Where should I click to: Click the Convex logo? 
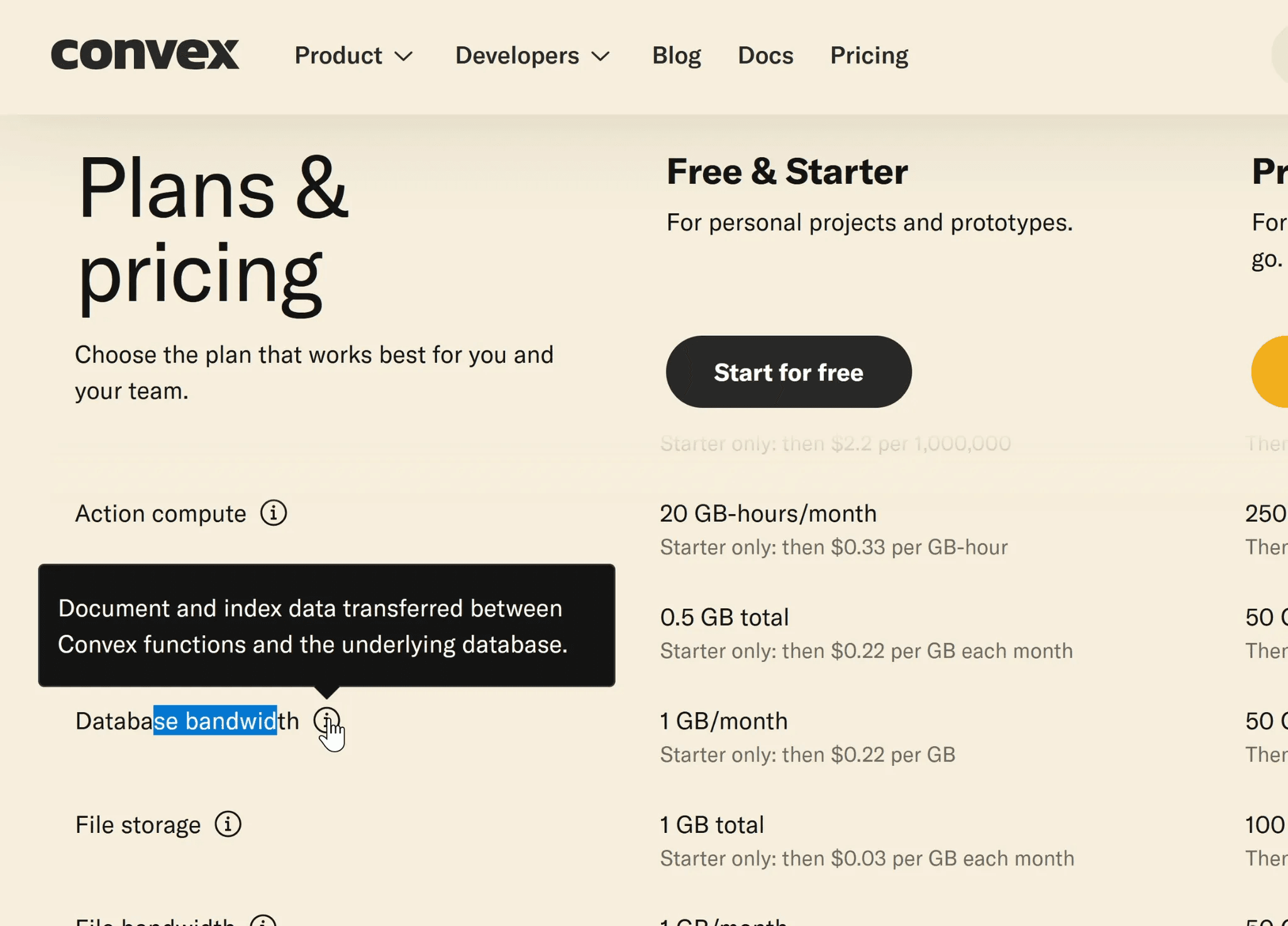145,54
